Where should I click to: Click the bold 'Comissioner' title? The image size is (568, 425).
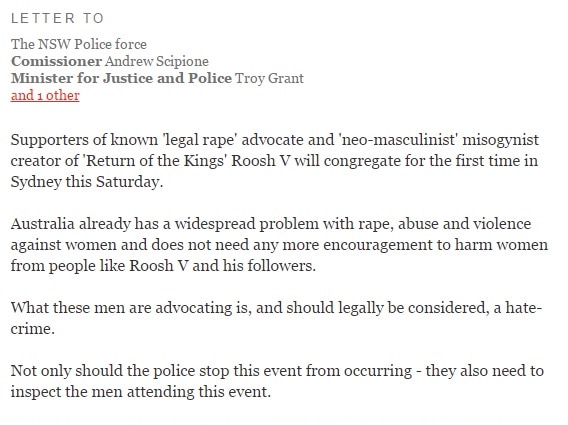56,61
